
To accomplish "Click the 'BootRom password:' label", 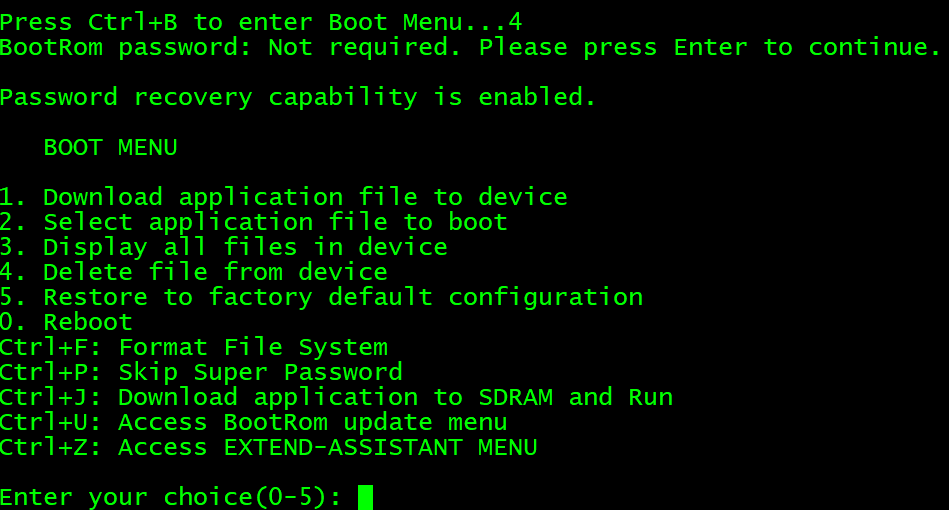I will [125, 47].
